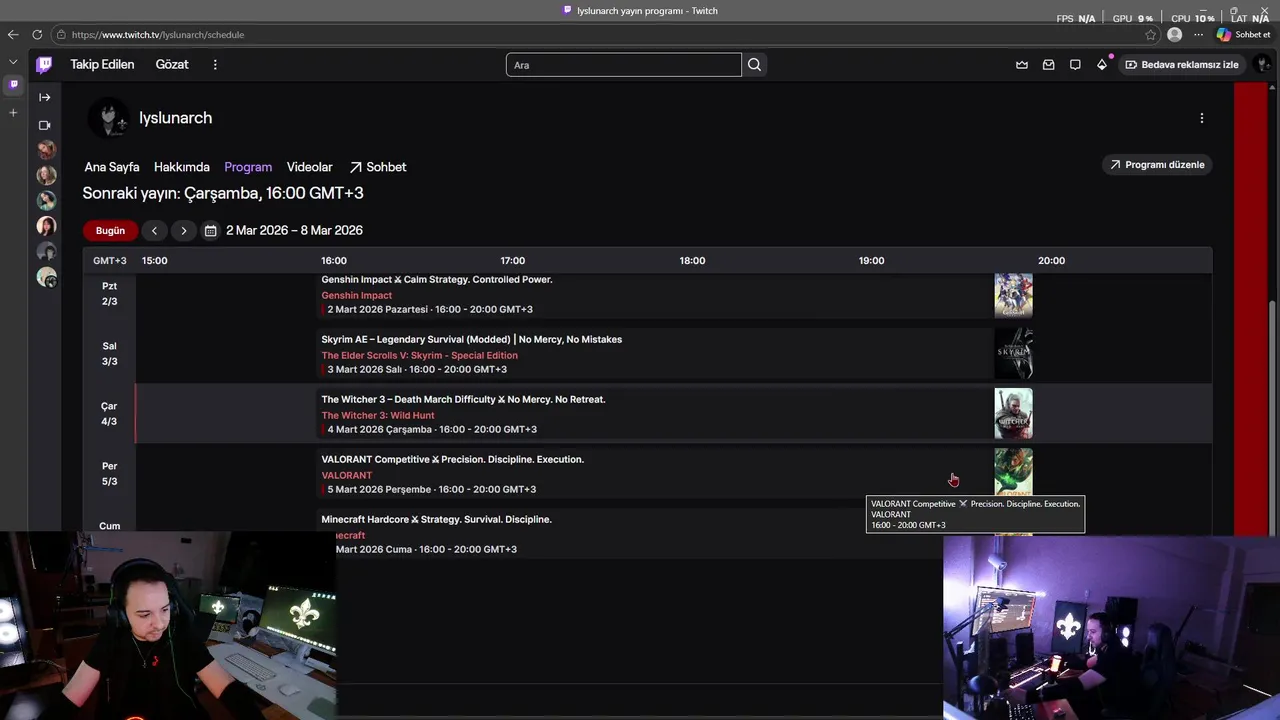1280x720 pixels.
Task: Open the Genshin Impact category link
Action: pyautogui.click(x=357, y=296)
